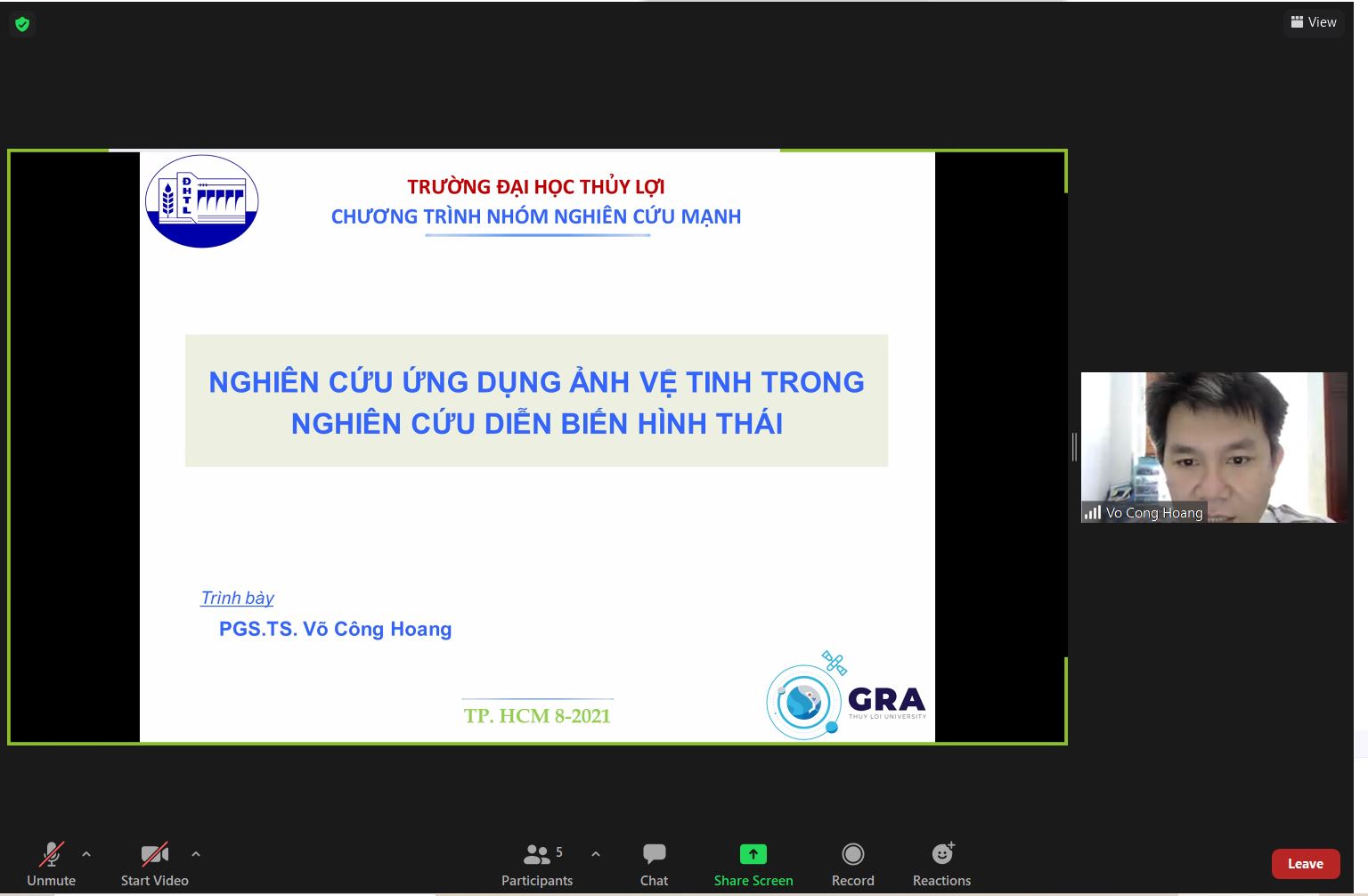1368x896 pixels.
Task: Open the Chat panel
Action: pos(654,864)
